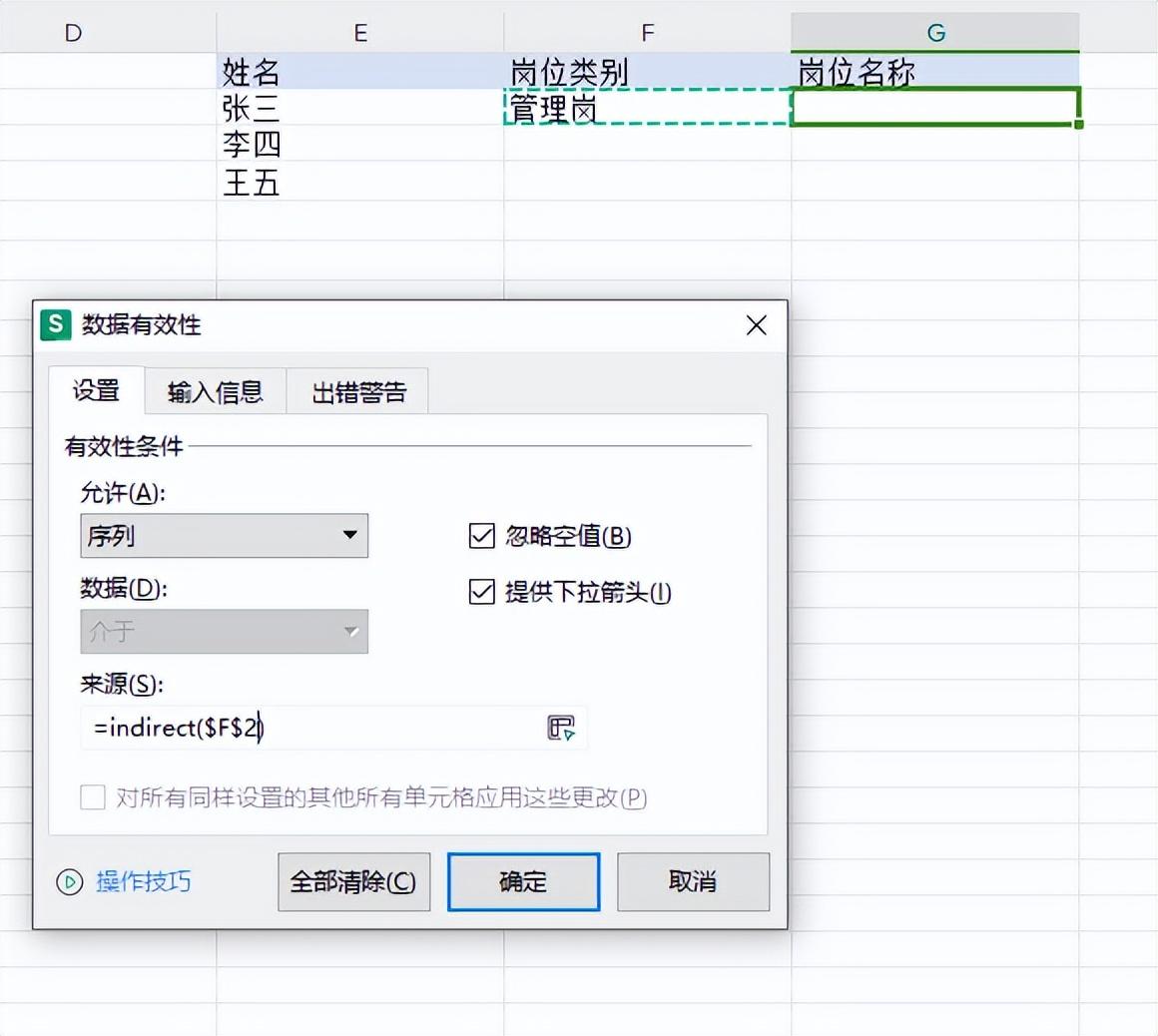Check the apply changes to all cells box
This screenshot has height=1036, width=1158.
click(x=92, y=797)
